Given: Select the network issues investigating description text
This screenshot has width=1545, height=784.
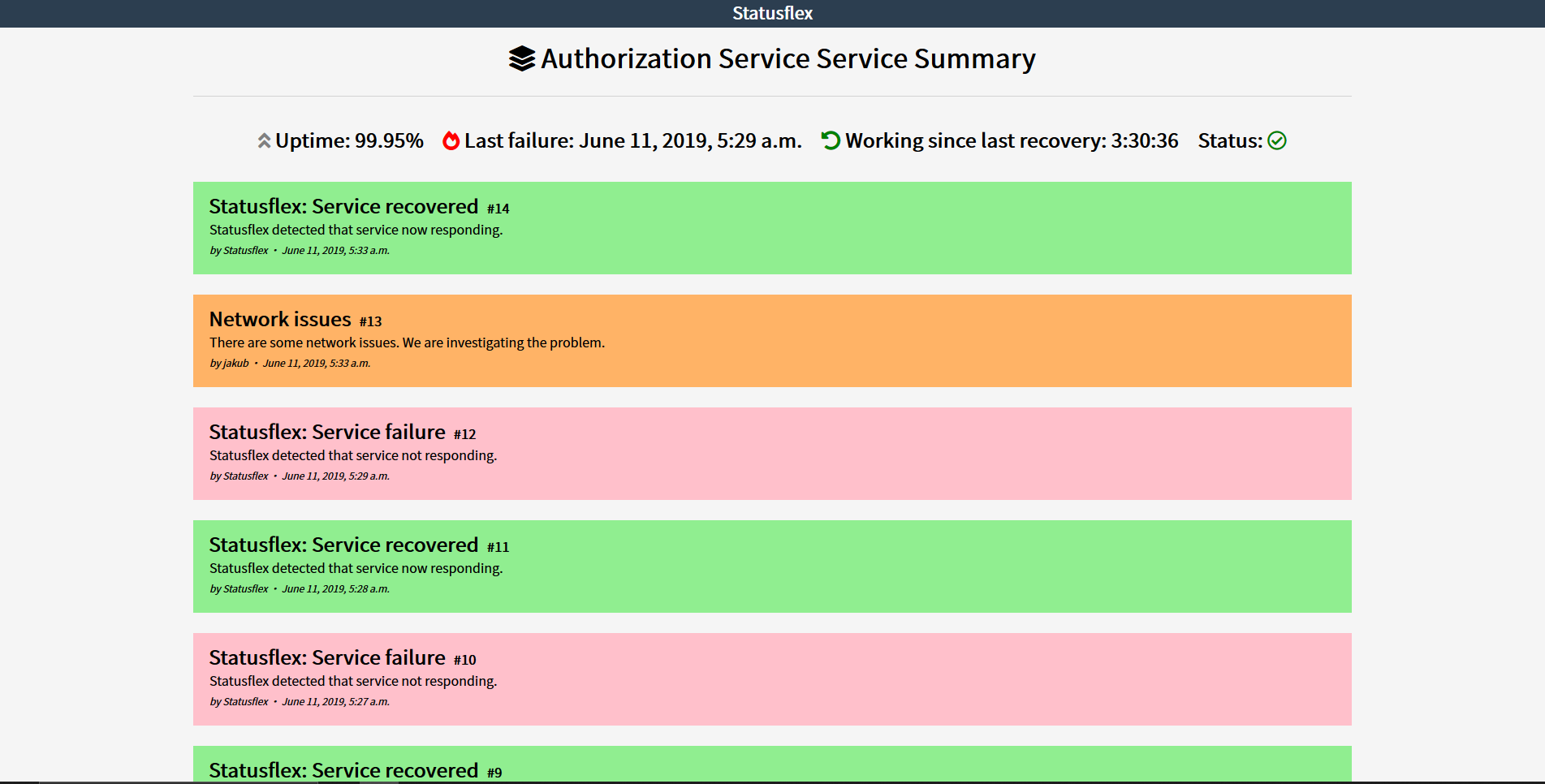Looking at the screenshot, I should (x=407, y=342).
